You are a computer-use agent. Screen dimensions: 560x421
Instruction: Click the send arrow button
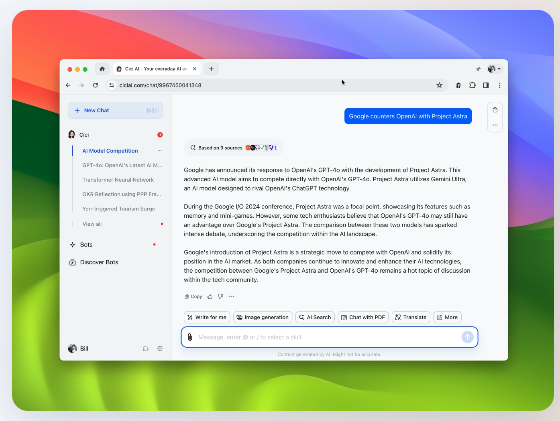(468, 337)
